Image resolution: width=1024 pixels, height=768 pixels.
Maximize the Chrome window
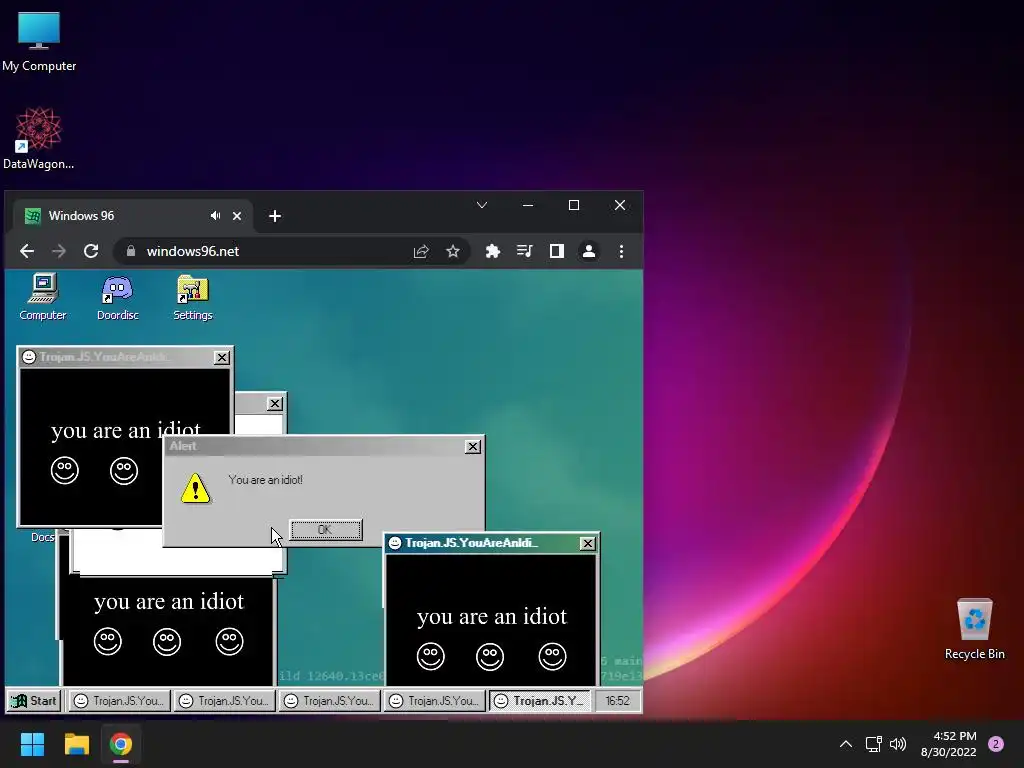coord(573,205)
